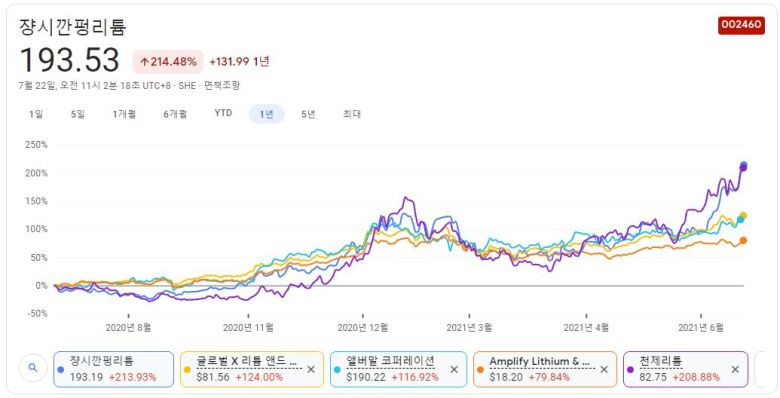Click the search magnifier icon
The width and height of the screenshot is (780, 398).
33,368
